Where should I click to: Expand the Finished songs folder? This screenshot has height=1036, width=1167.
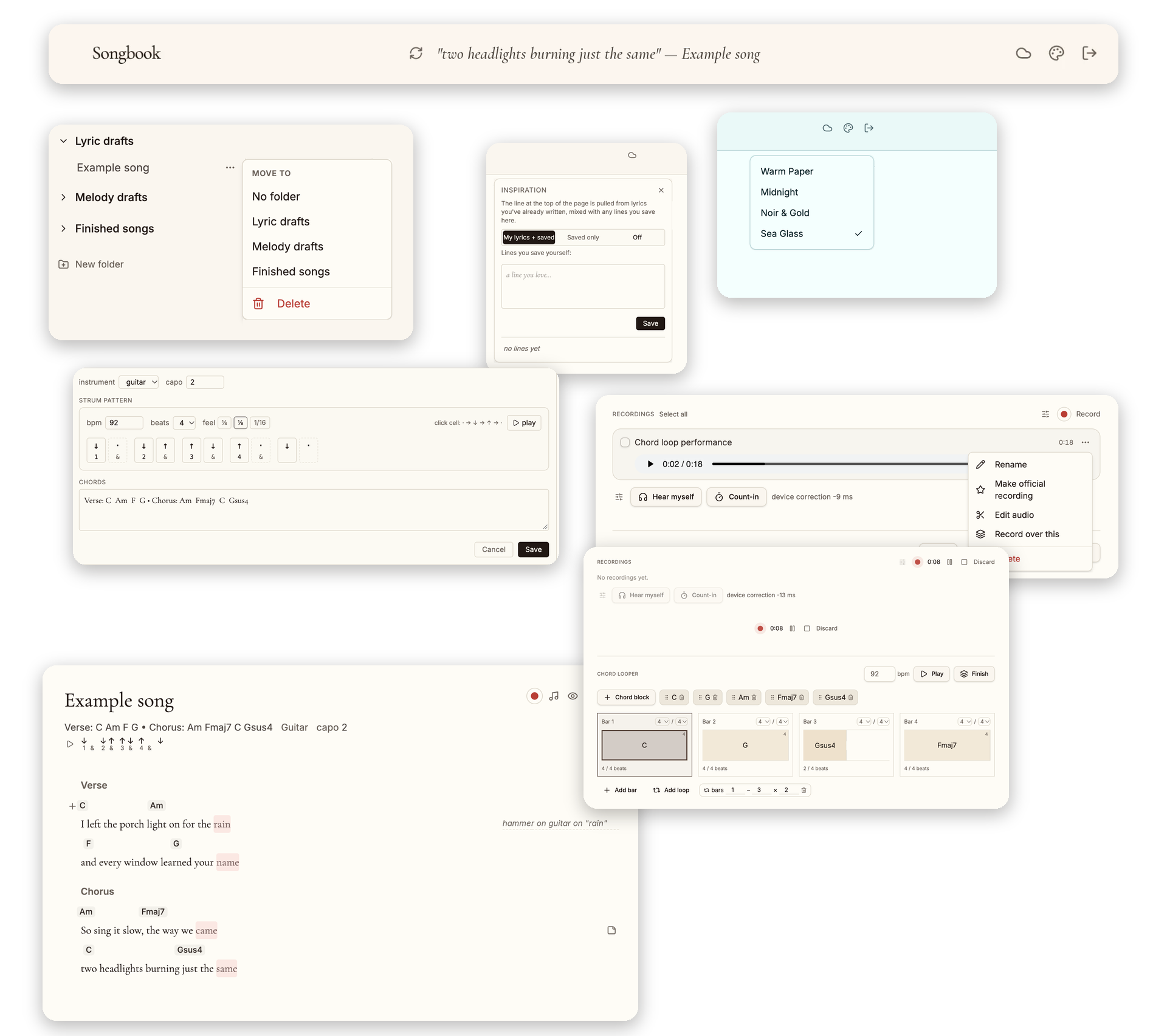63,229
